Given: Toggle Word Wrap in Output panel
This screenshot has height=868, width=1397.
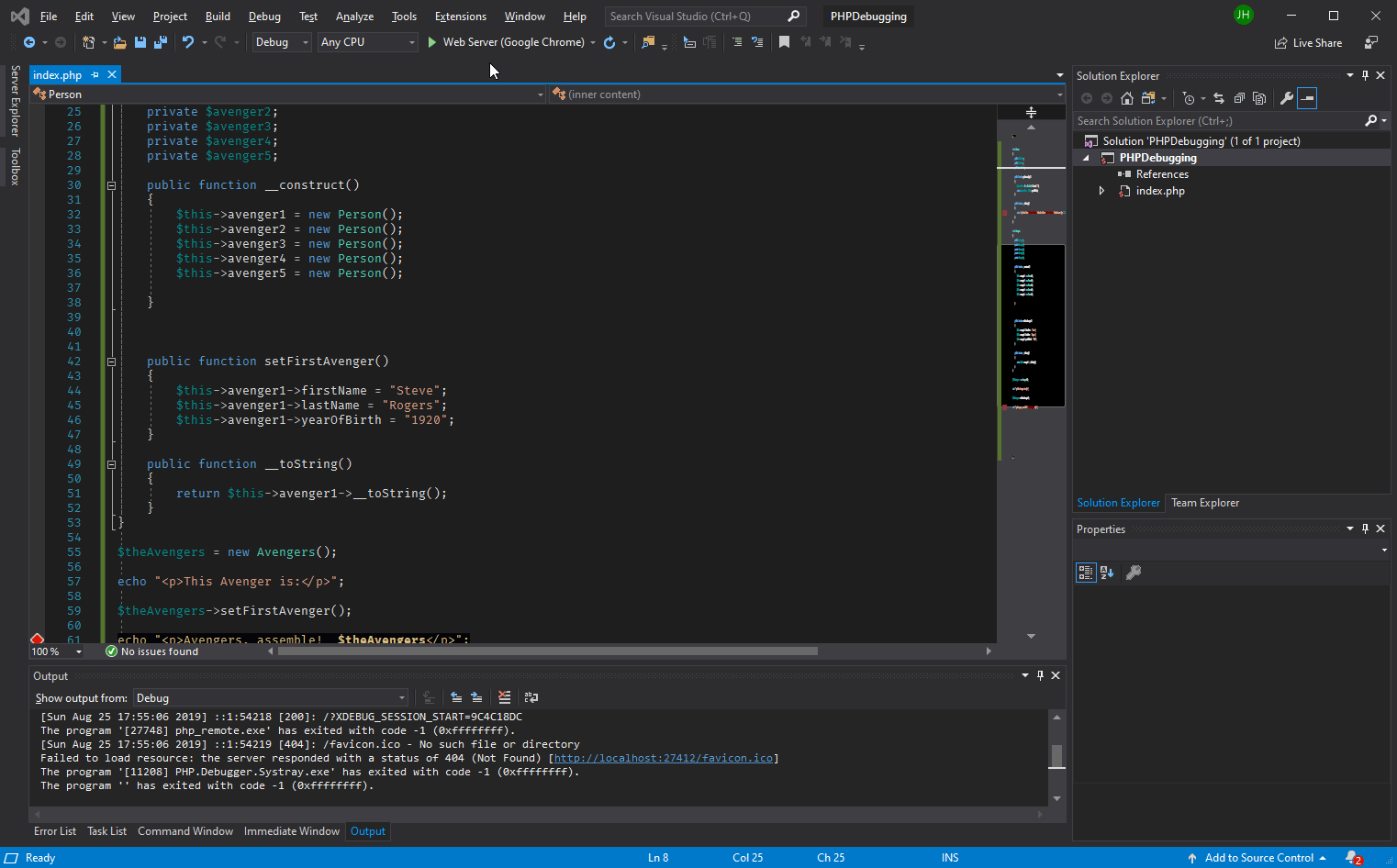Looking at the screenshot, I should [x=531, y=697].
